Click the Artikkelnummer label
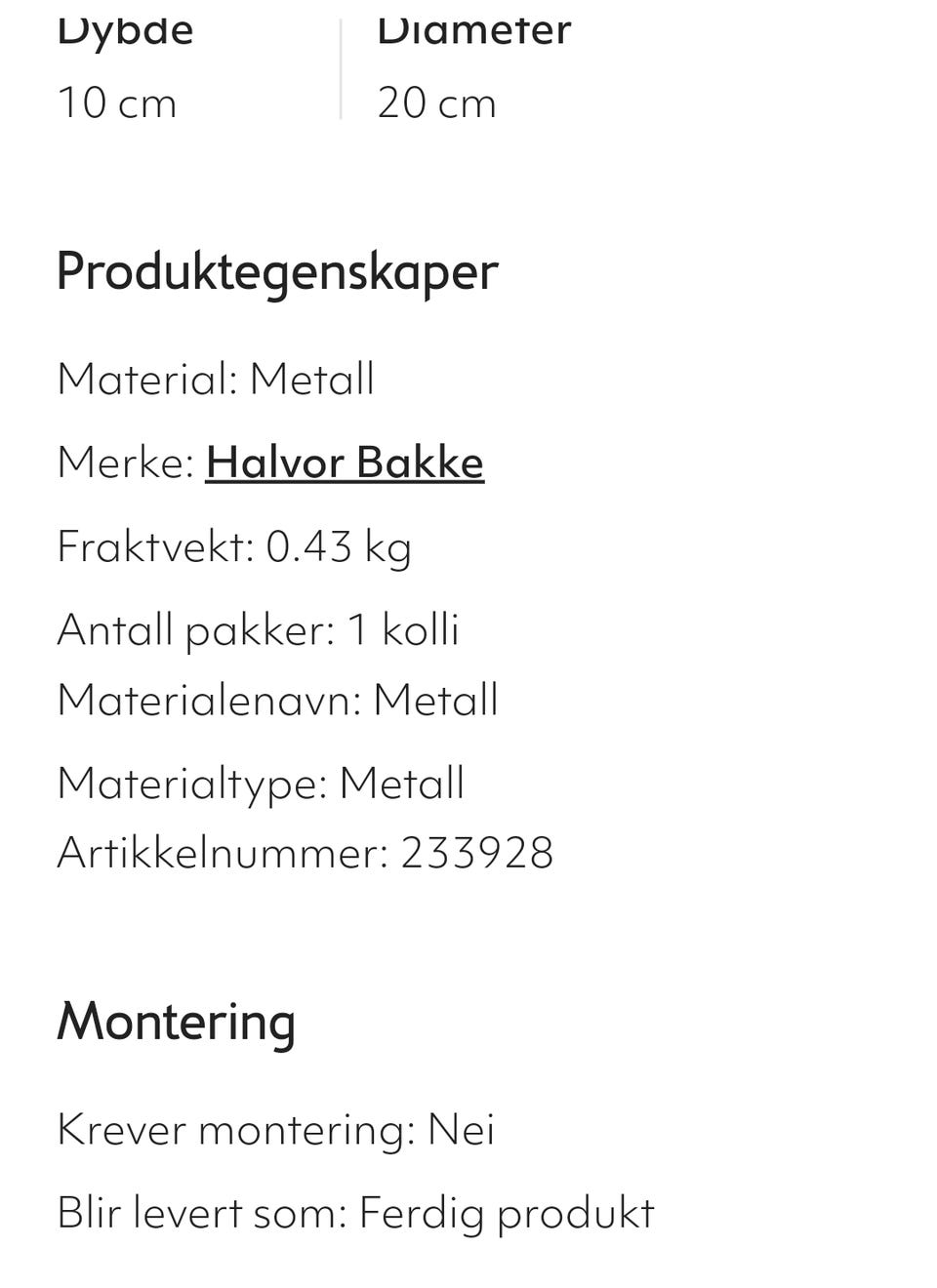Viewport: 937px width, 1288px height. click(223, 853)
